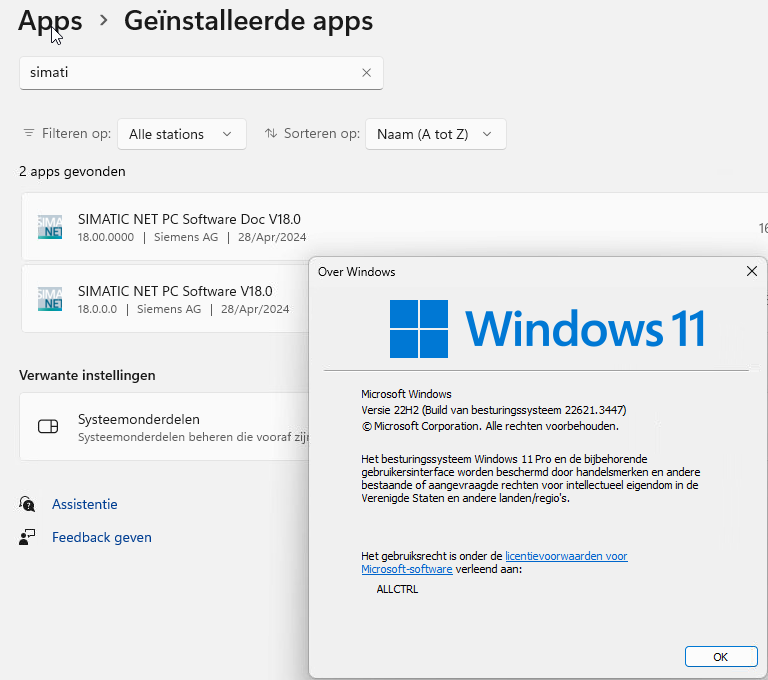Click the Windows 11 logo in the dialog

(419, 328)
